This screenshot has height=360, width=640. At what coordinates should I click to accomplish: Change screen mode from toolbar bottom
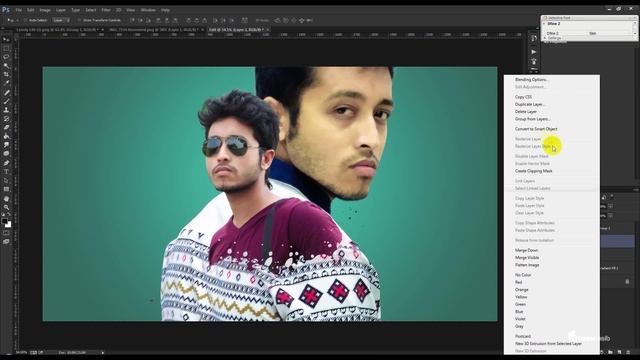click(6, 242)
